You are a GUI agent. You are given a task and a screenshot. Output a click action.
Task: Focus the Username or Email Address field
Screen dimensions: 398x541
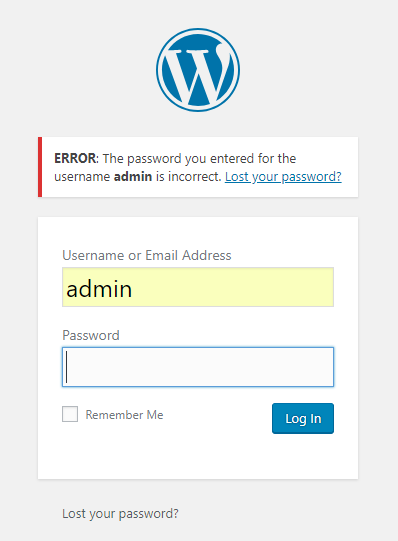(x=198, y=287)
